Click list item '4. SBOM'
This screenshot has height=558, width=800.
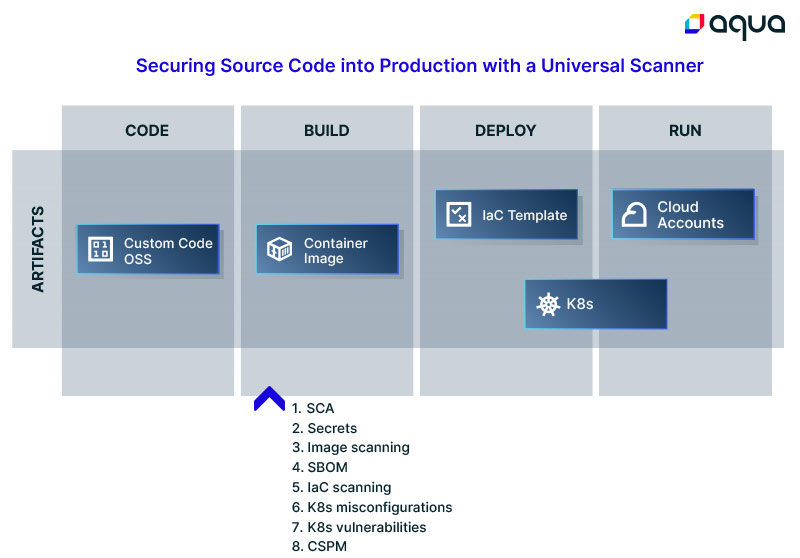(x=320, y=468)
